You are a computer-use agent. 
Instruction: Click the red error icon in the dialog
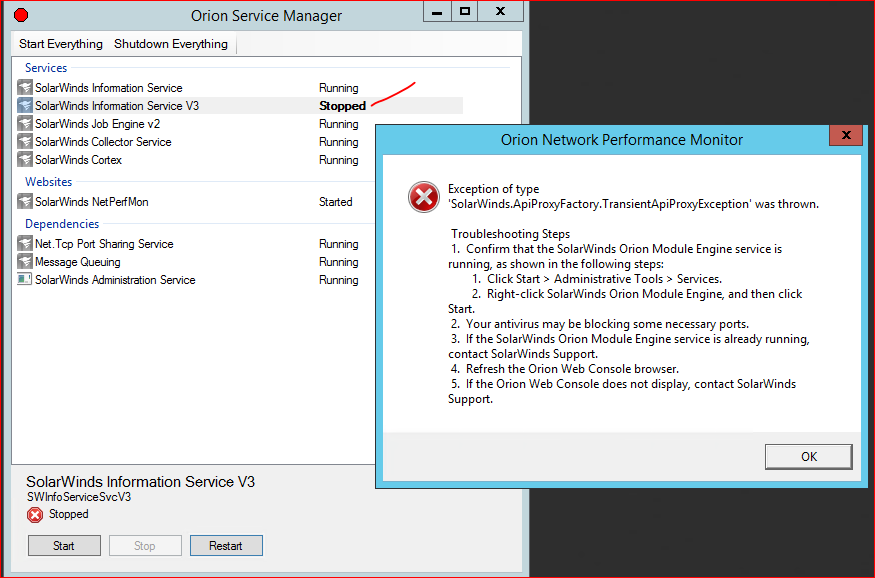pyautogui.click(x=424, y=197)
